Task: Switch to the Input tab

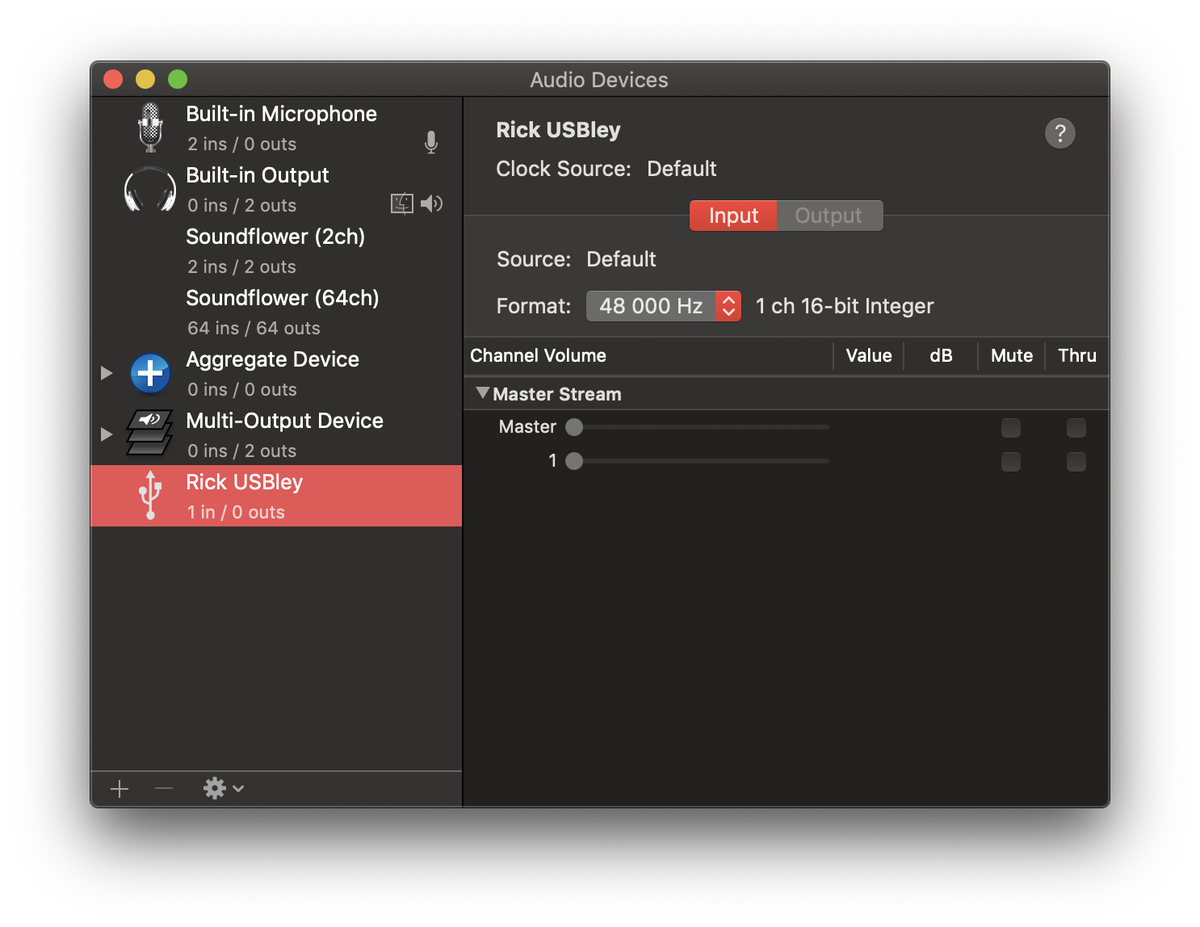Action: pos(733,216)
